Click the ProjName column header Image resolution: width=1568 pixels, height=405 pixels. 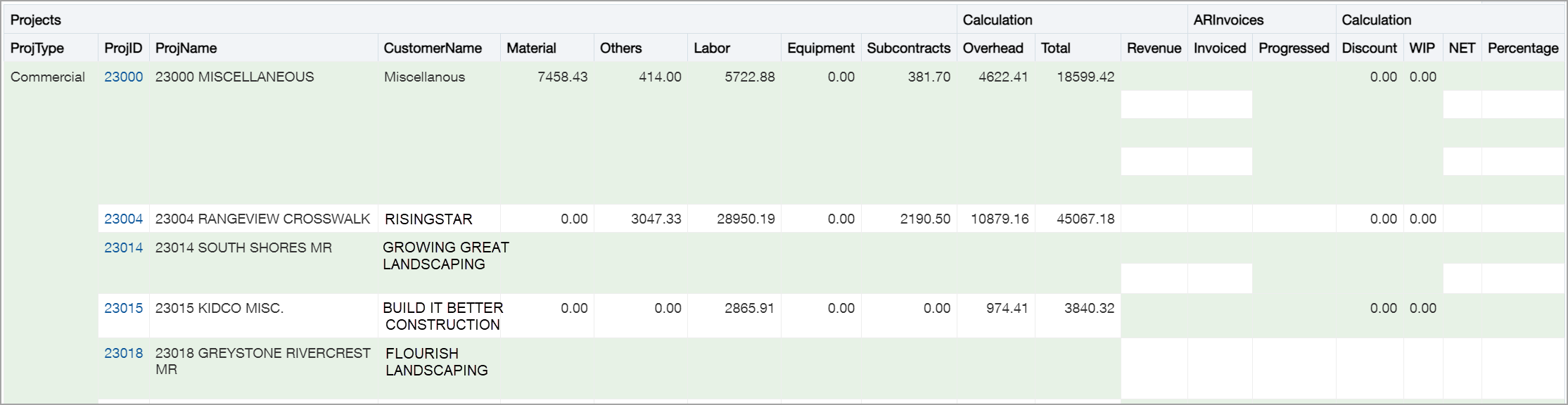coord(186,48)
